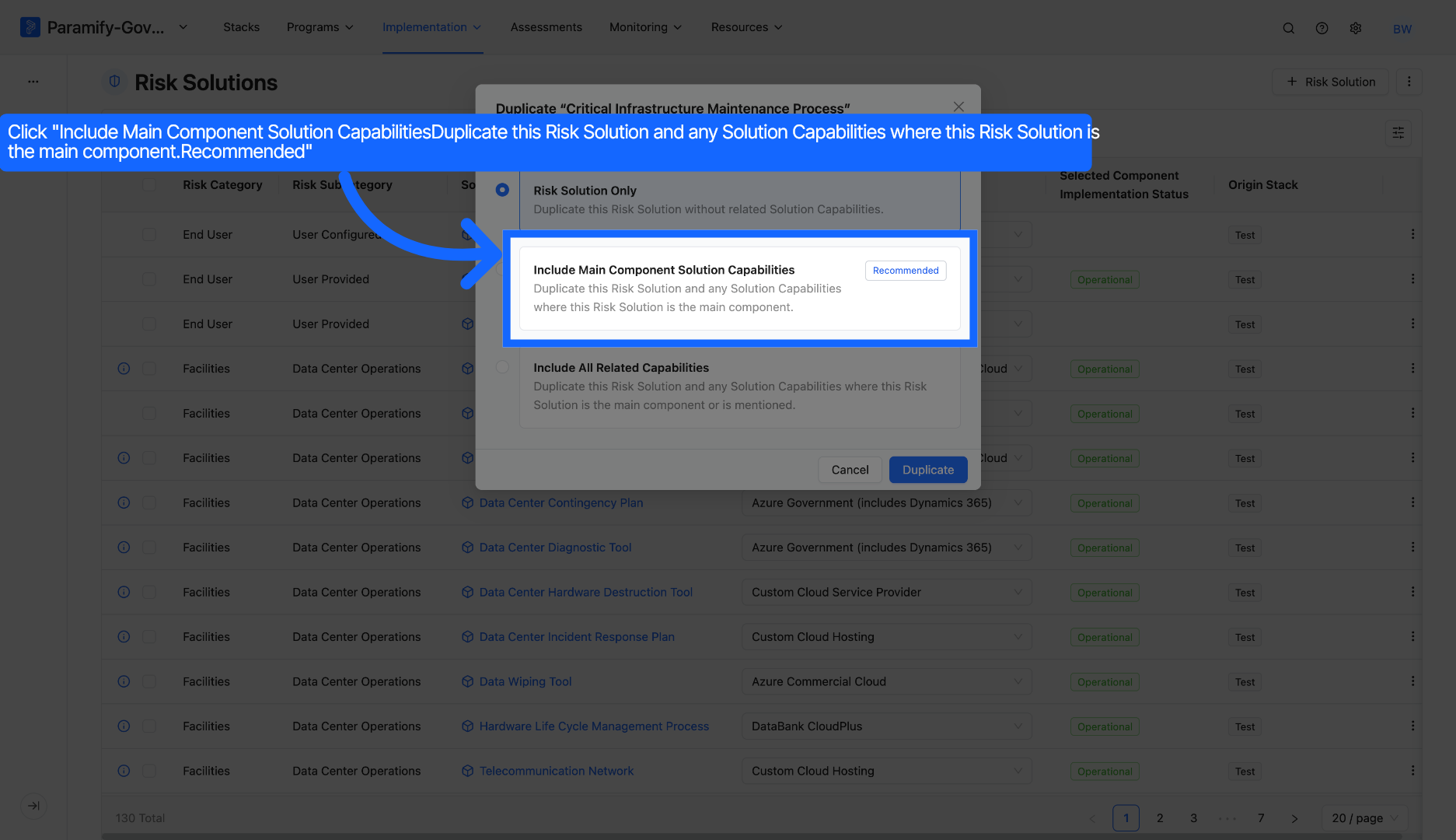The image size is (1456, 840).
Task: Open the 20 / page size dropdown
Action: [x=1364, y=818]
